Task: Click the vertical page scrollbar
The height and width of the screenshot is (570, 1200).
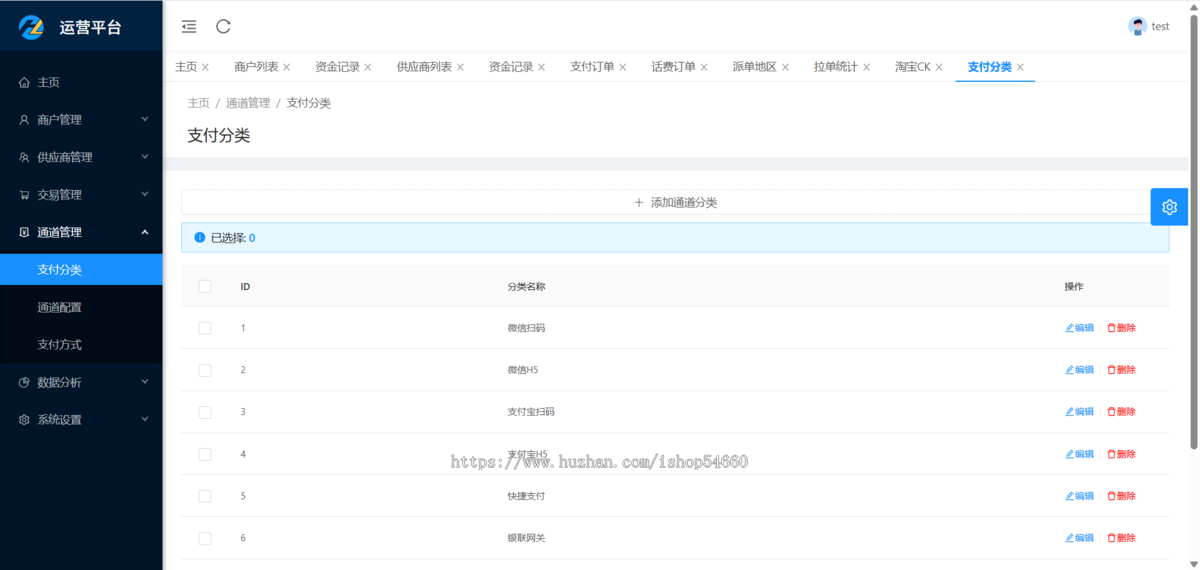Action: (x=1194, y=230)
